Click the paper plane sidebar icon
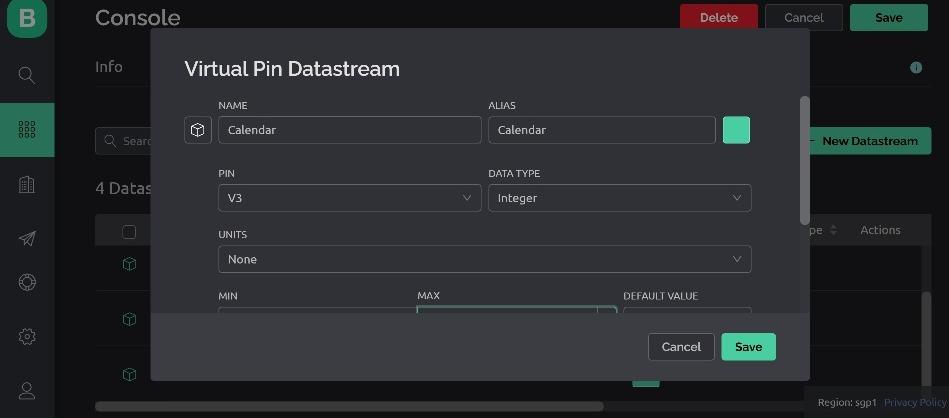The width and height of the screenshot is (949, 418). 27,238
